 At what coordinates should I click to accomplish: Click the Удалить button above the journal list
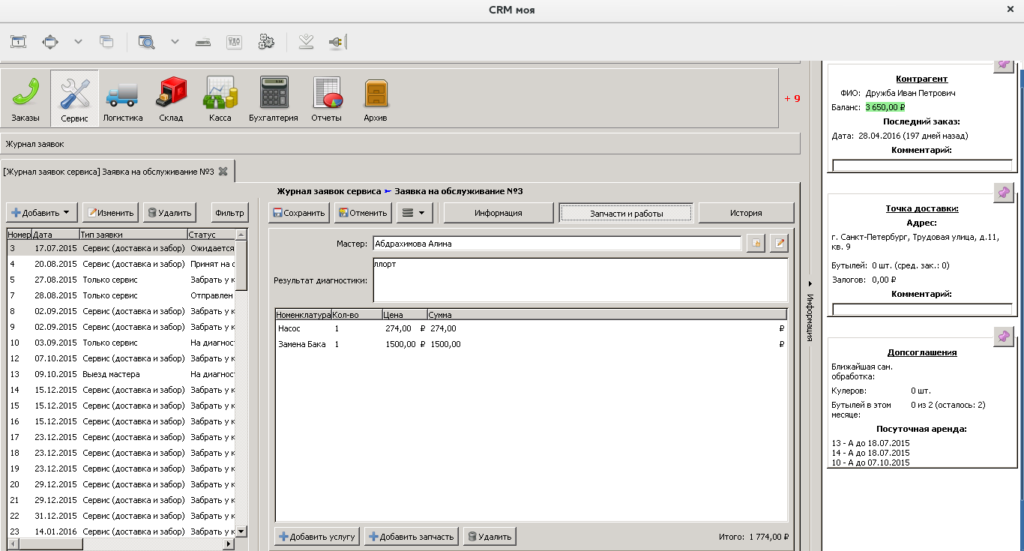pos(170,213)
